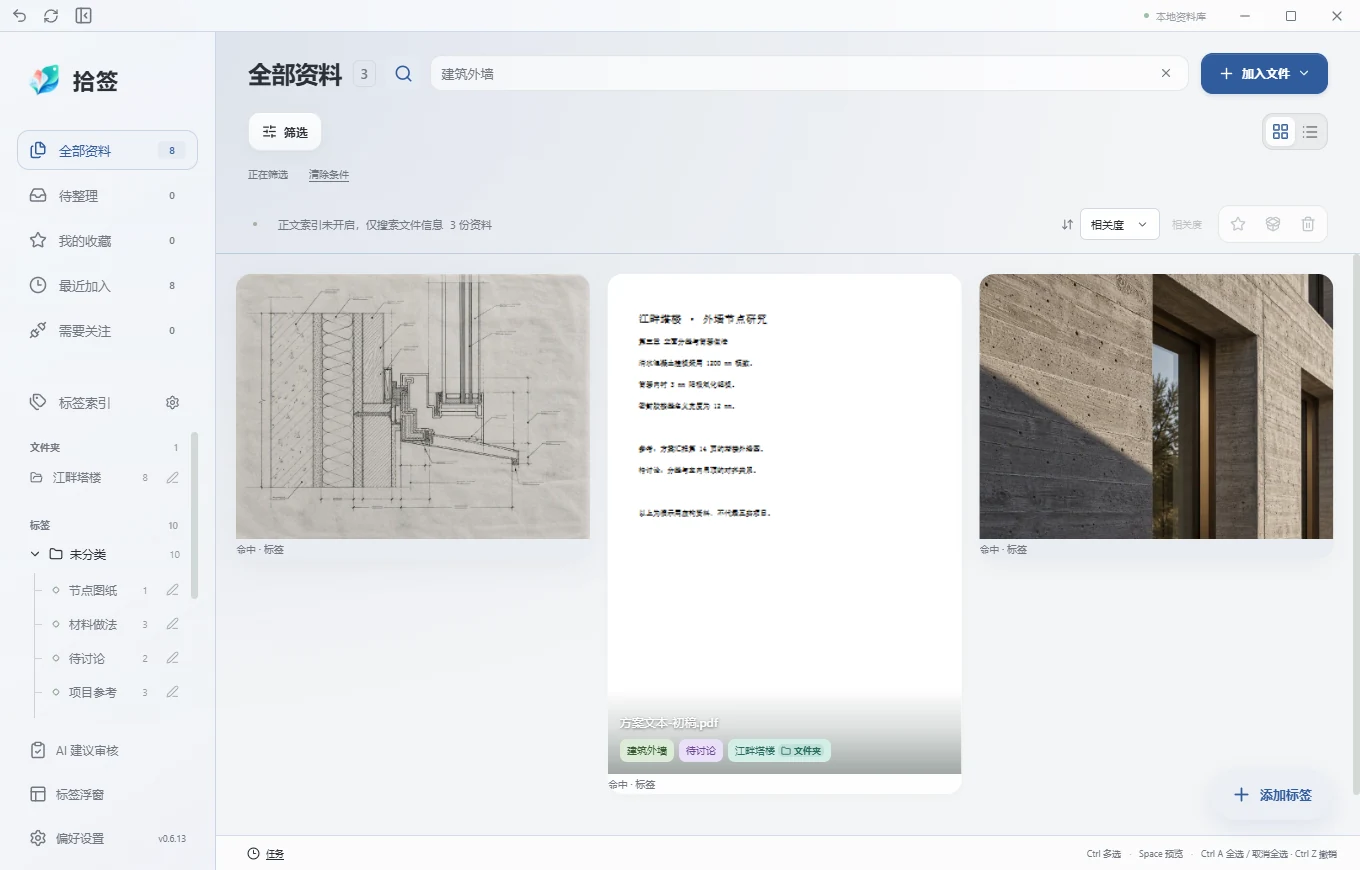The width and height of the screenshot is (1360, 870).
Task: Click the star icon to favorite selection
Action: pyautogui.click(x=1238, y=224)
